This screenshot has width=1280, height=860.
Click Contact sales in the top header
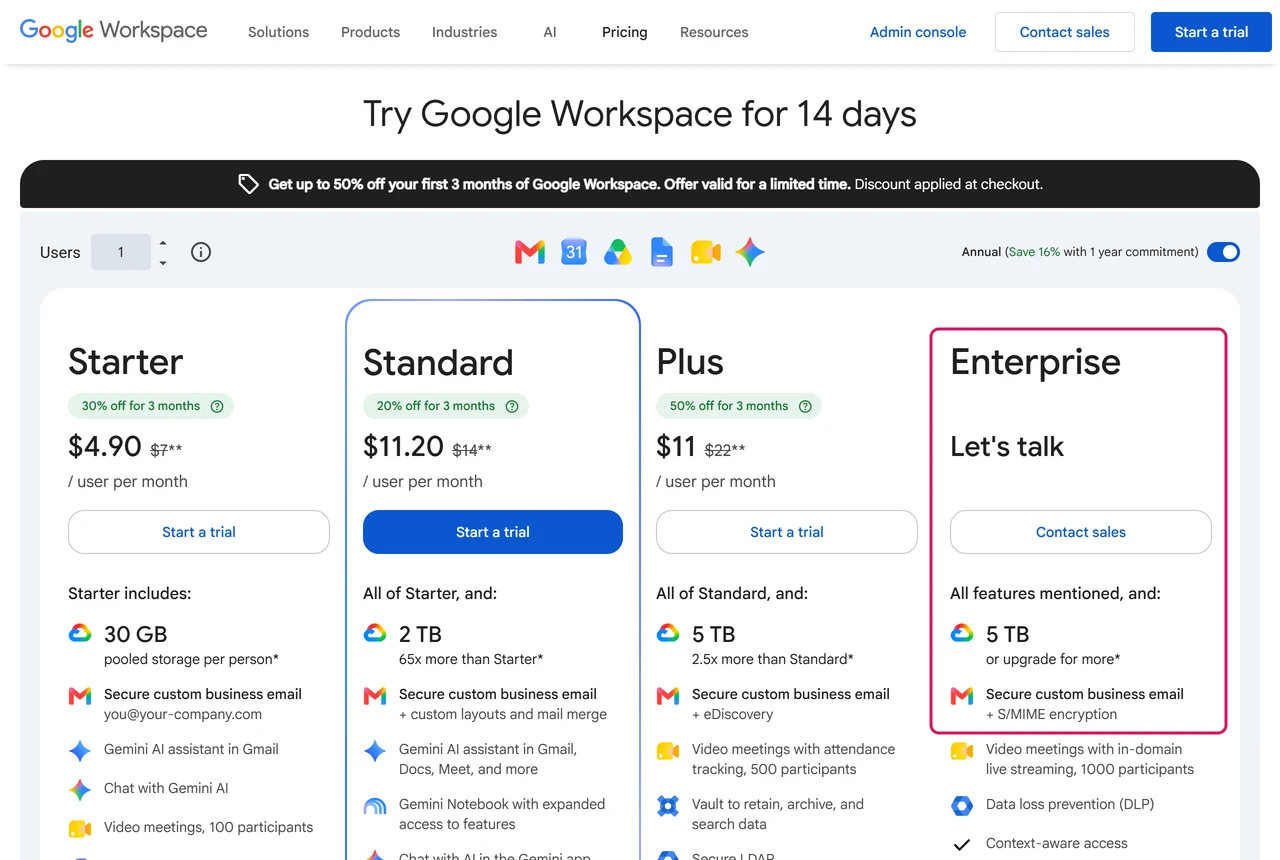[1065, 32]
